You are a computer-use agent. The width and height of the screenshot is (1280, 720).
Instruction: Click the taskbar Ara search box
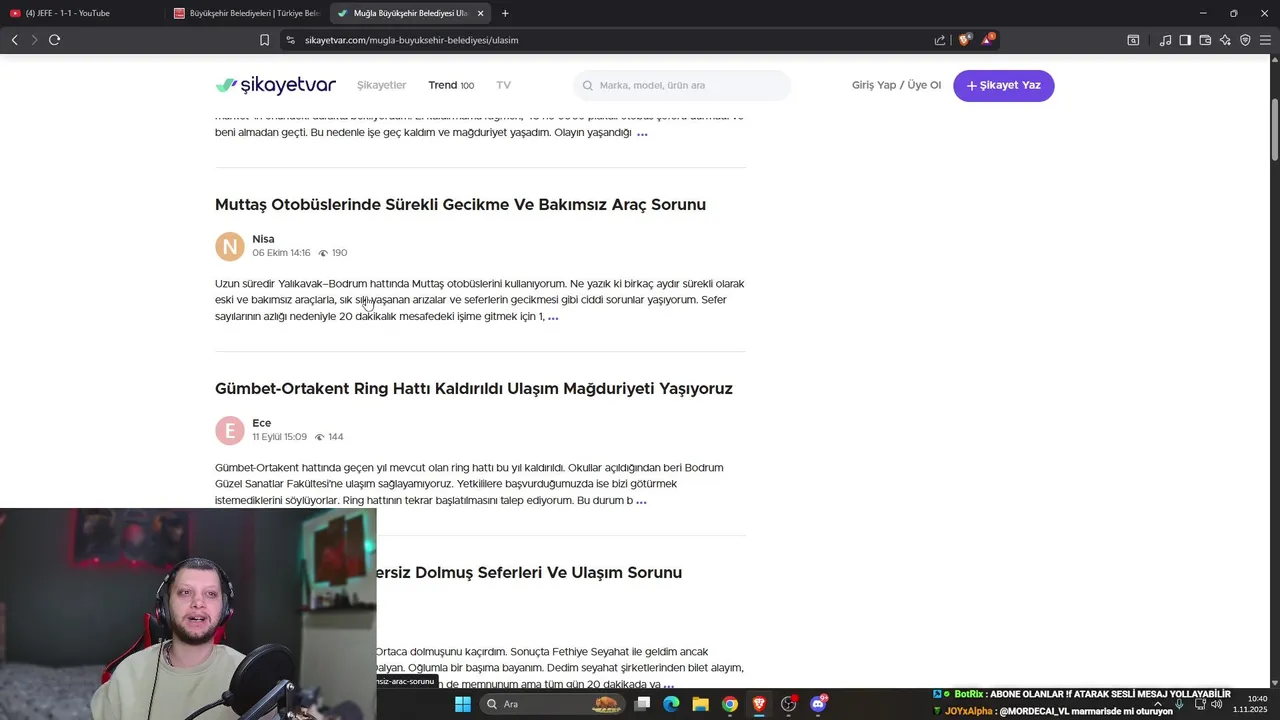pos(552,704)
